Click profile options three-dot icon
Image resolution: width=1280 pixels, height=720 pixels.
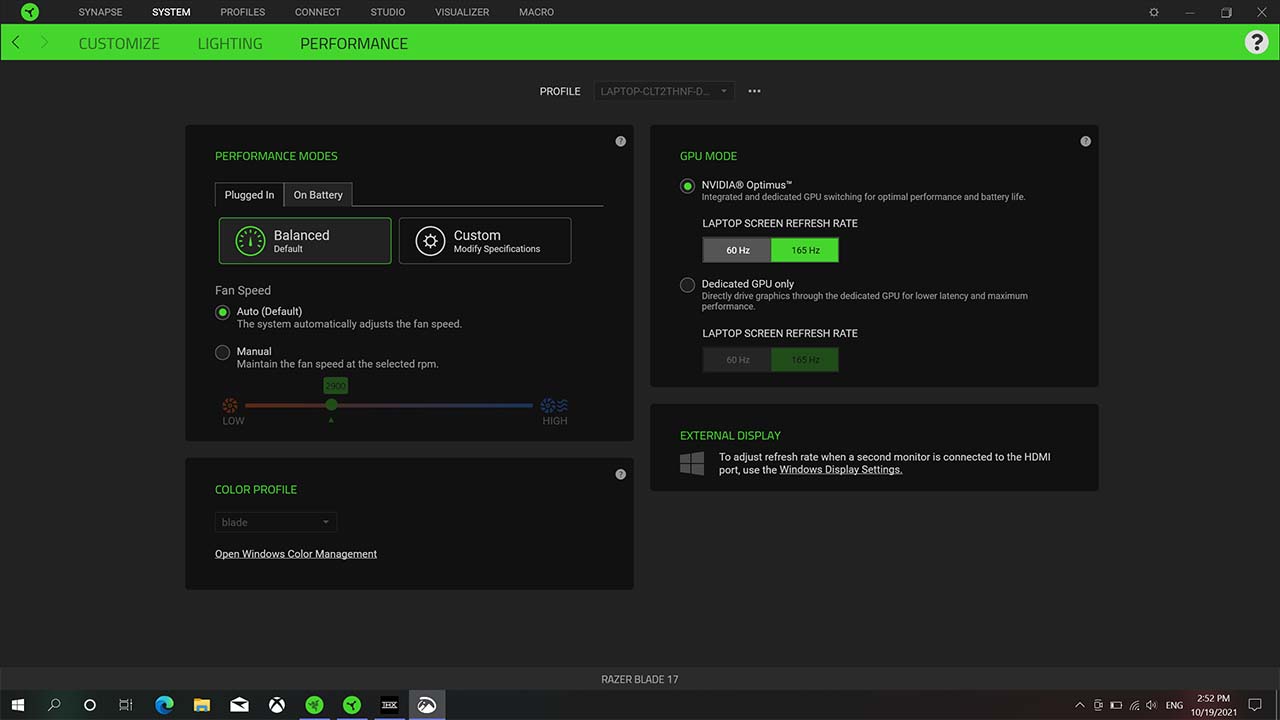point(754,91)
